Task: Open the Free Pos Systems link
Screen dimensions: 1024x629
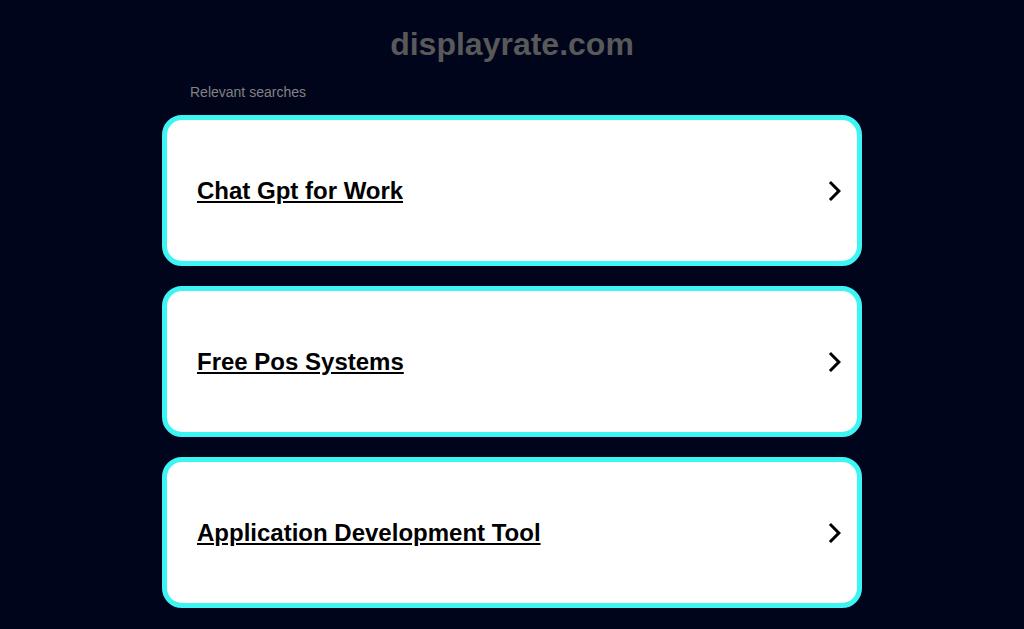Action: (300, 362)
